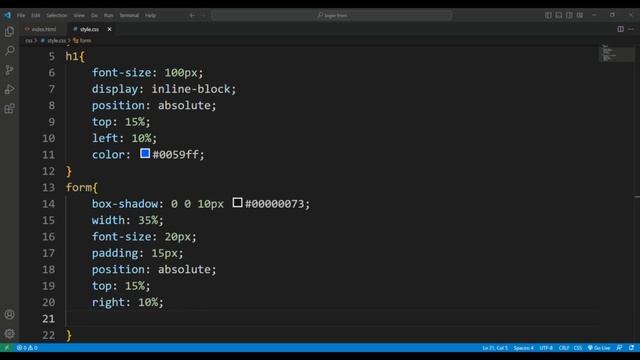Click display: inline-block; on line 7
640x360 pixels.
[x=164, y=89]
